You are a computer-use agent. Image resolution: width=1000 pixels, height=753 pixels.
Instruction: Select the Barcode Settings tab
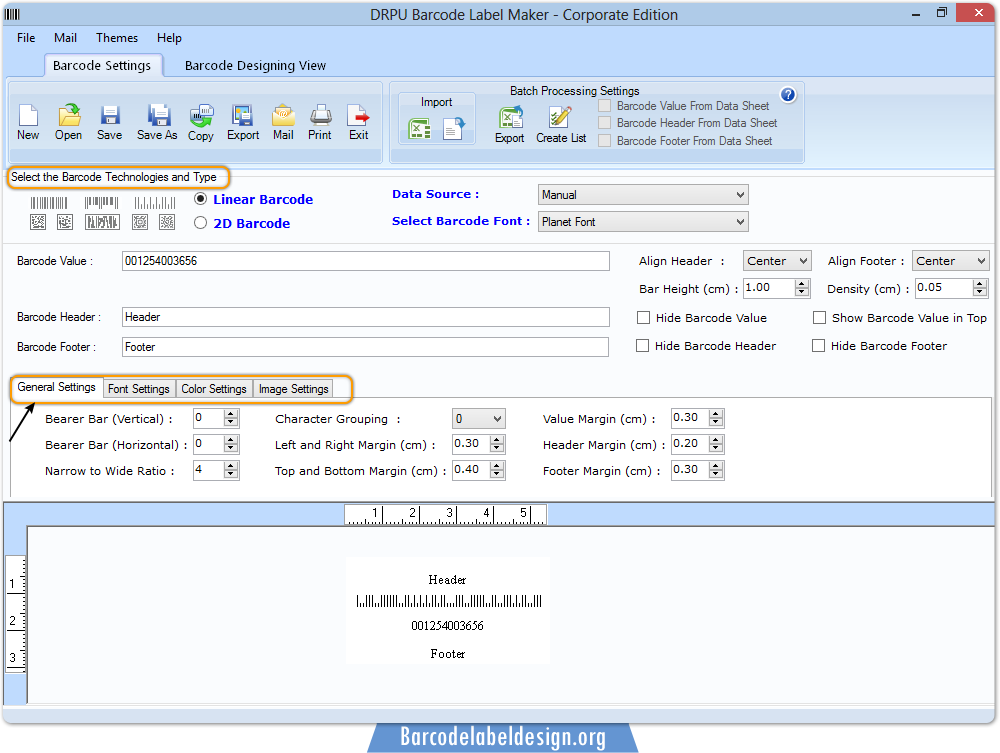tap(102, 66)
